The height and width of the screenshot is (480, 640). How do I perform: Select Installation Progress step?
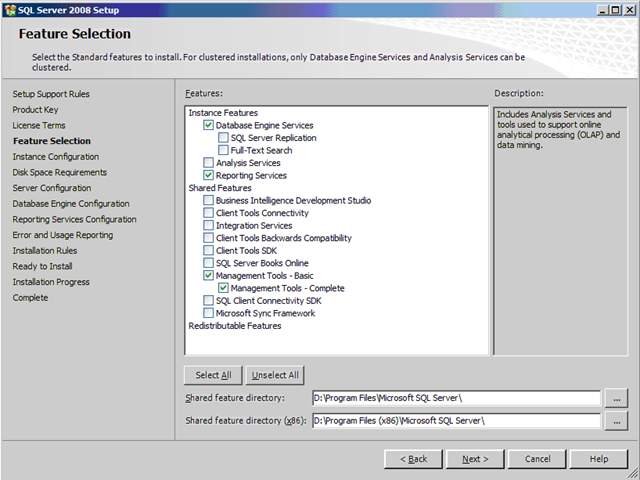[51, 282]
